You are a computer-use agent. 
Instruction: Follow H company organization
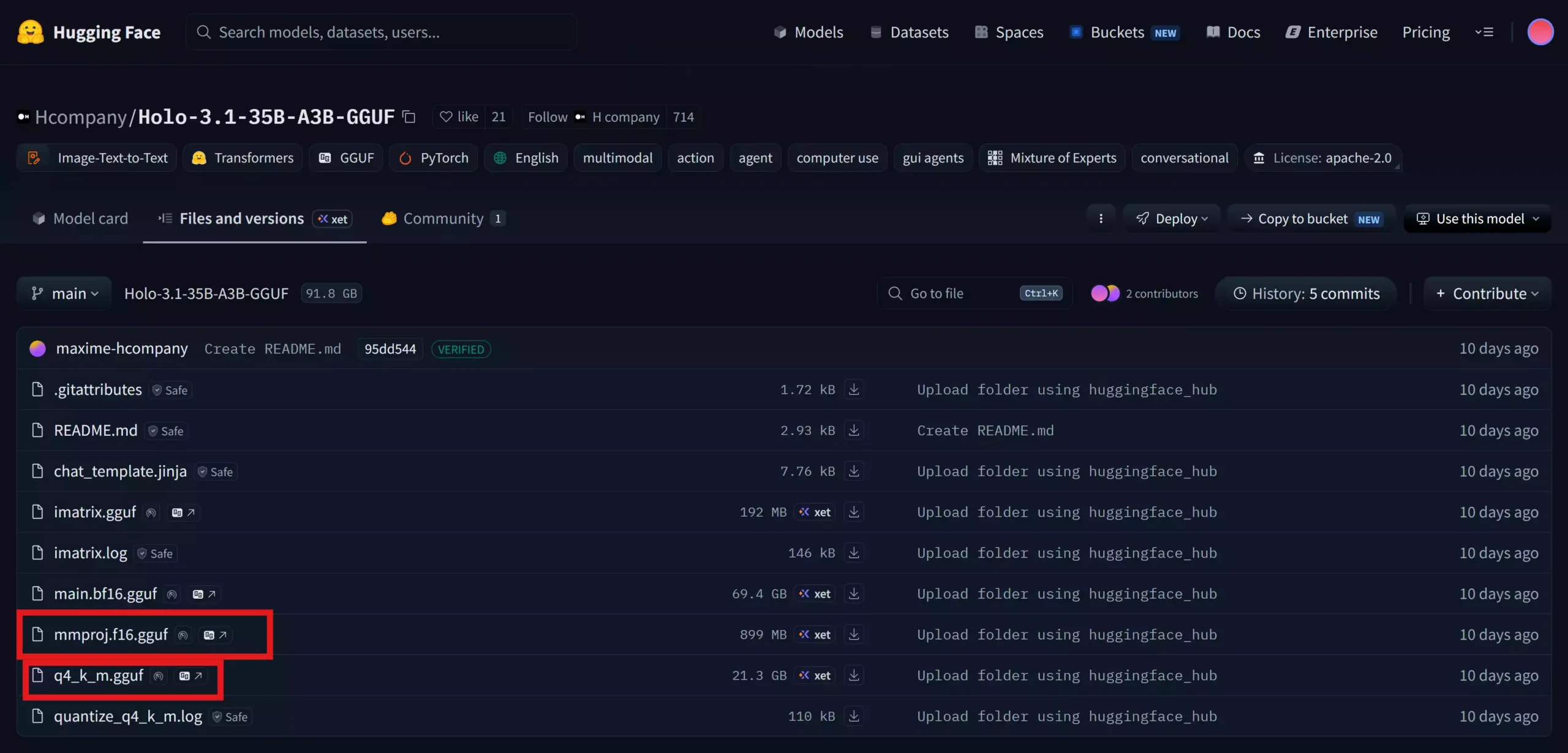[594, 117]
